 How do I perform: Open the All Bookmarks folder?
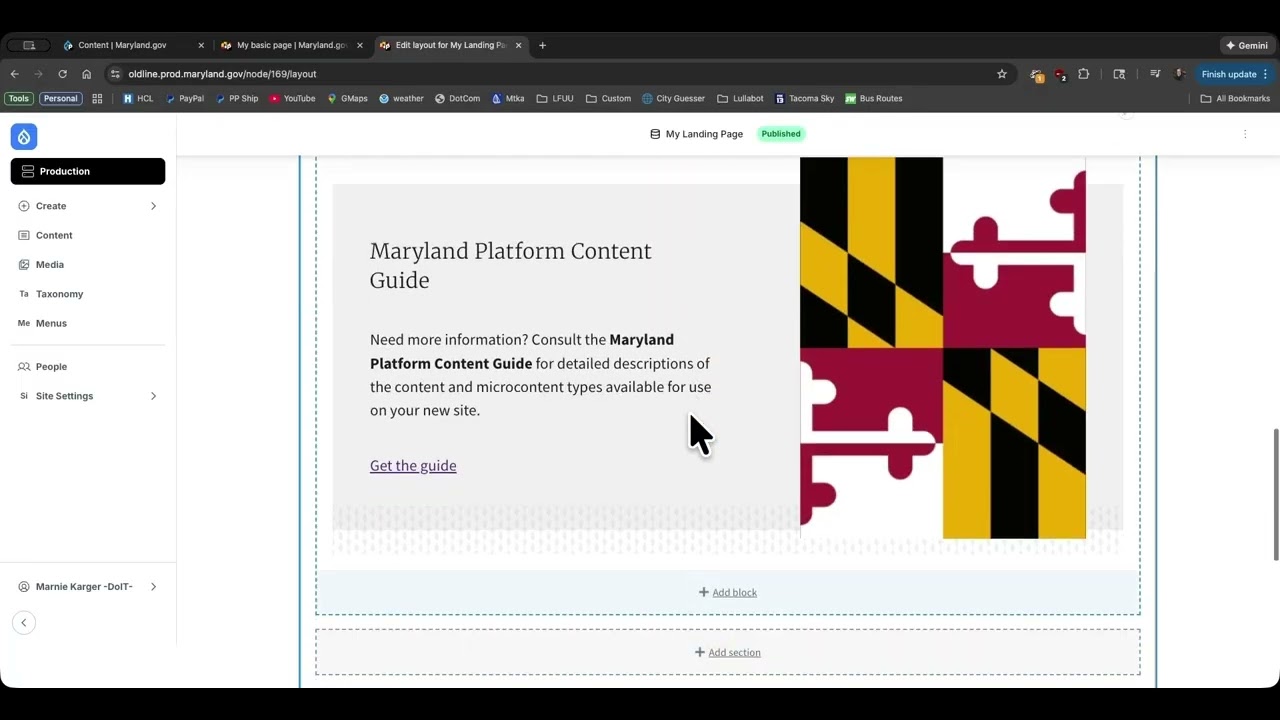(1235, 98)
